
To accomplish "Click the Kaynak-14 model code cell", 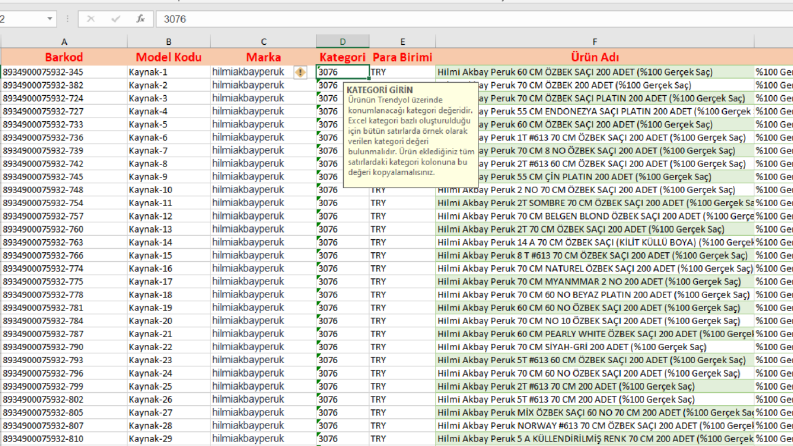I will (168, 242).
